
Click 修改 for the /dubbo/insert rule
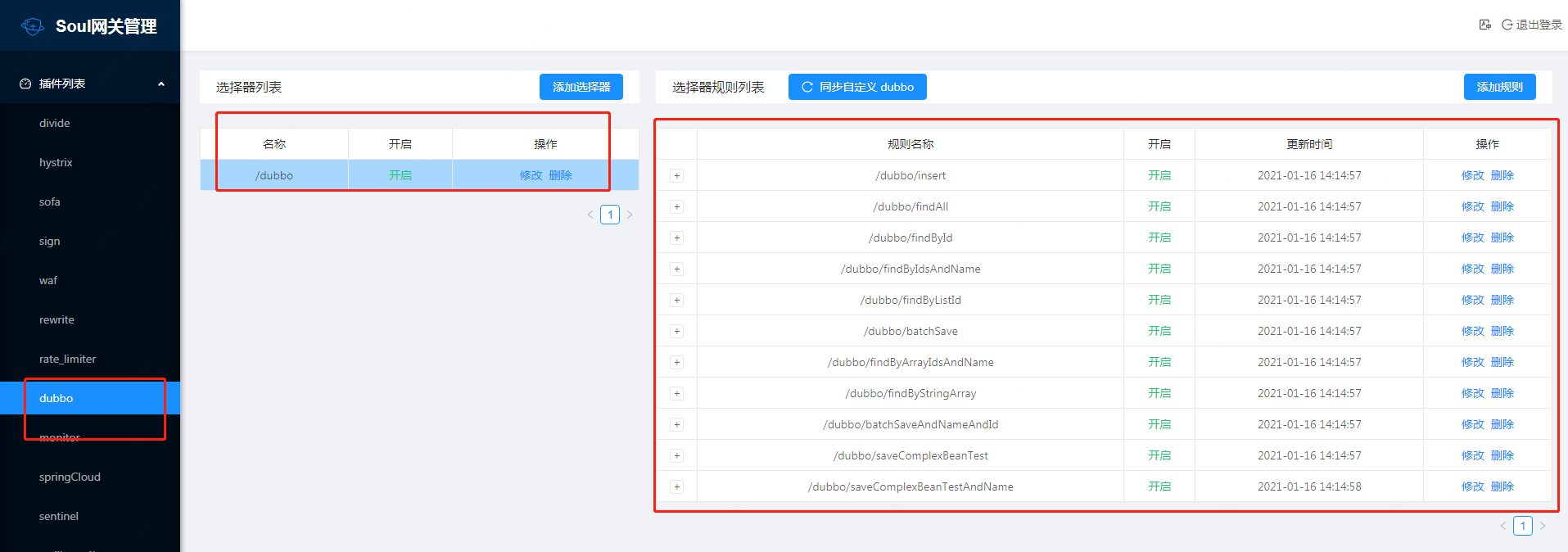[1473, 175]
